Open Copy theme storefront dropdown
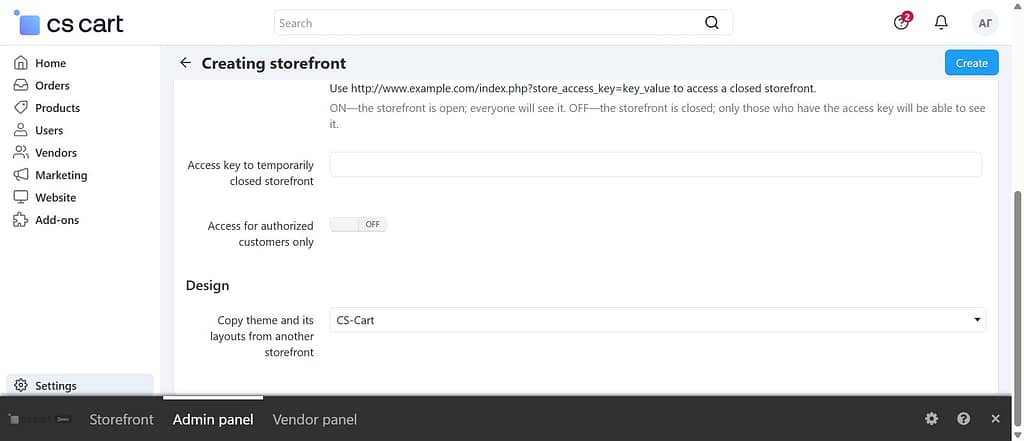 [x=657, y=320]
